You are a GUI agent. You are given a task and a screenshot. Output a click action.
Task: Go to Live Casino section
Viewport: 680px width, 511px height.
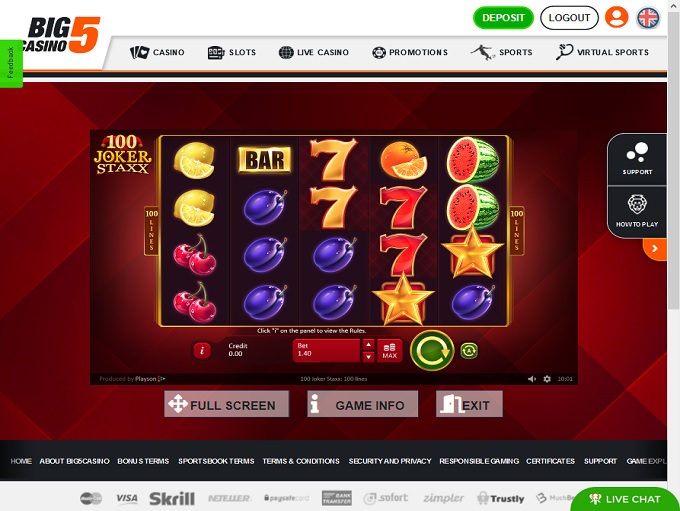(314, 52)
